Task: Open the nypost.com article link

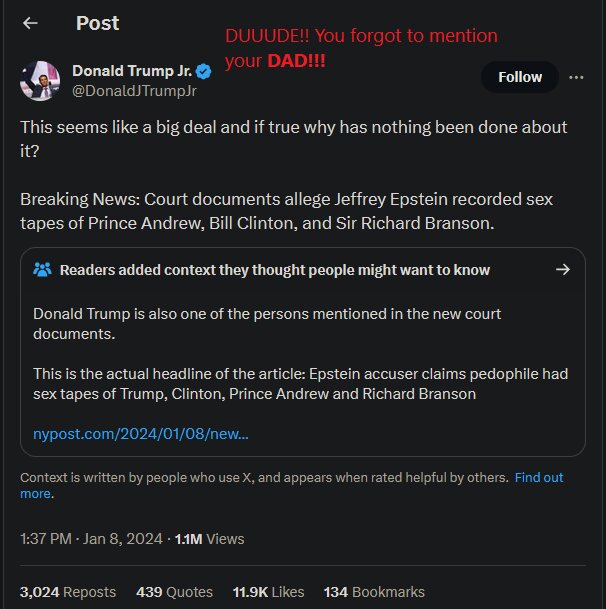Action: [x=141, y=433]
